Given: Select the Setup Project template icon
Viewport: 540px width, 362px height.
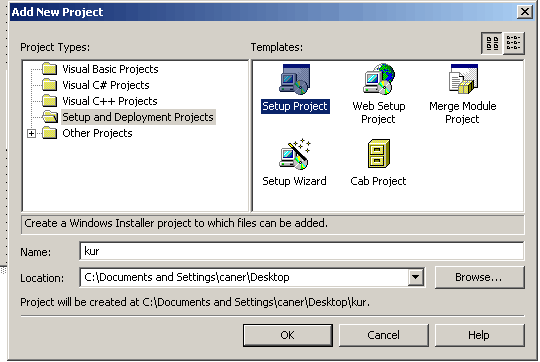Looking at the screenshot, I should [294, 80].
